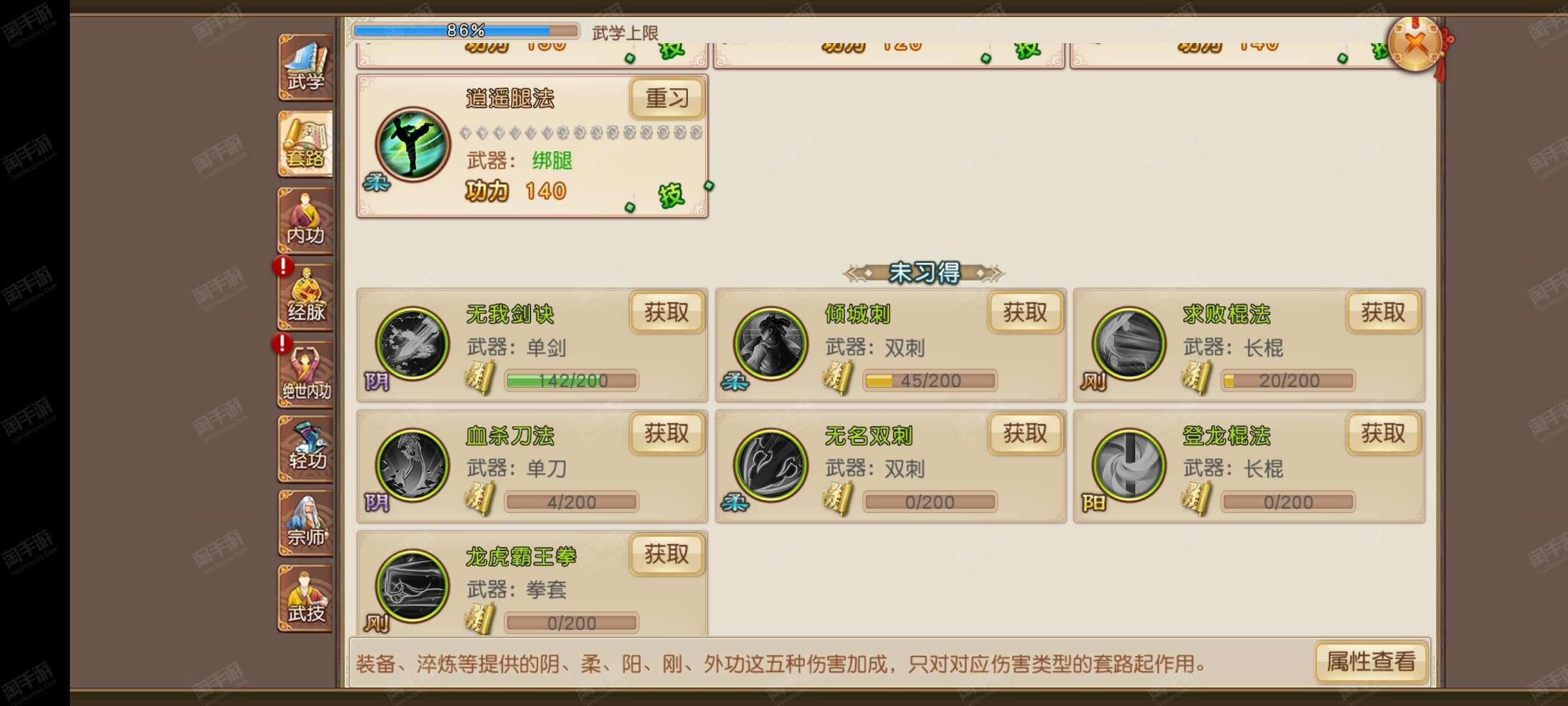Close the martial arts panel
Image resolution: width=1568 pixels, height=706 pixels.
click(x=1416, y=44)
